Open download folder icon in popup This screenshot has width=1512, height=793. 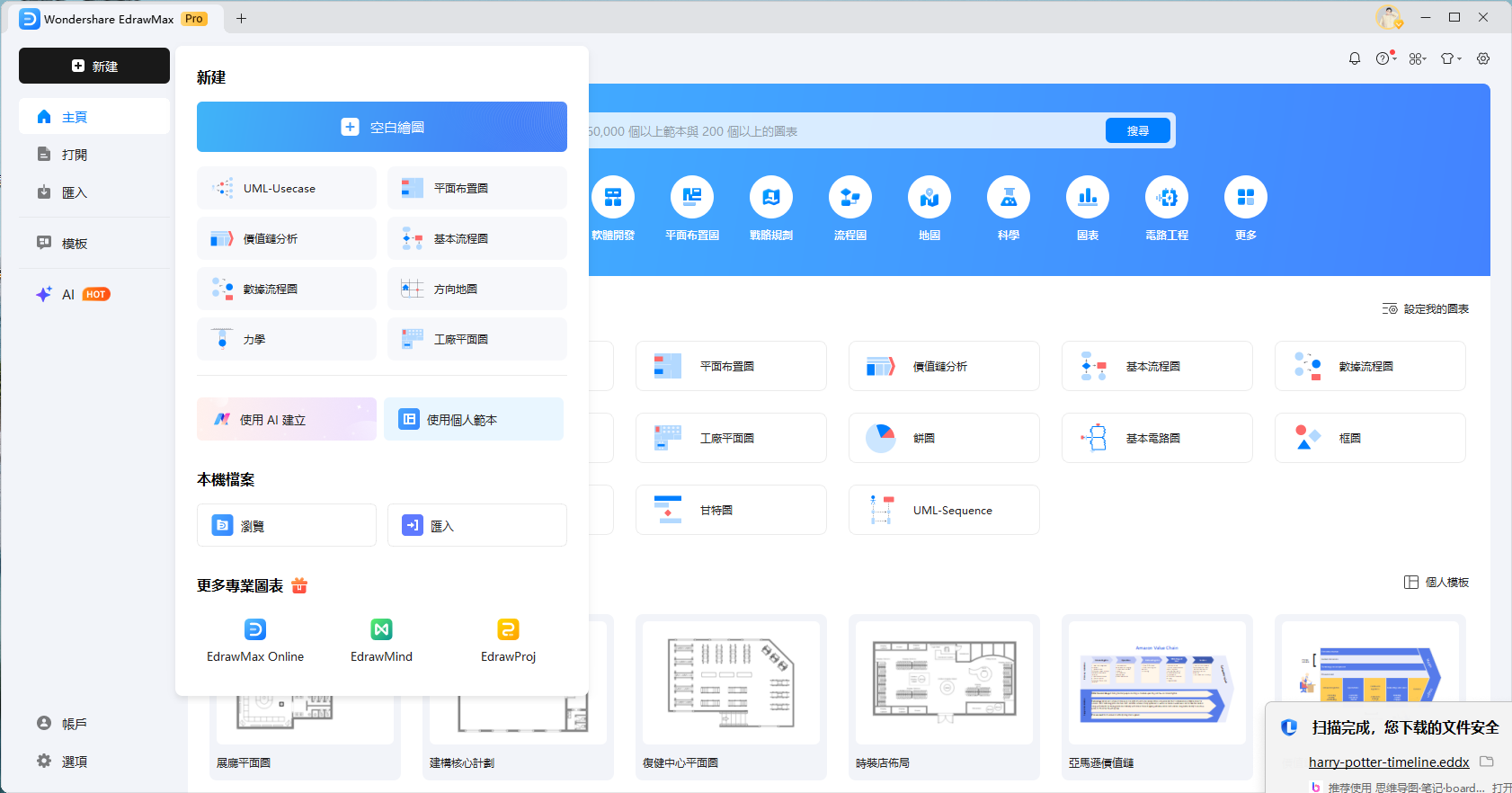pyautogui.click(x=1487, y=762)
